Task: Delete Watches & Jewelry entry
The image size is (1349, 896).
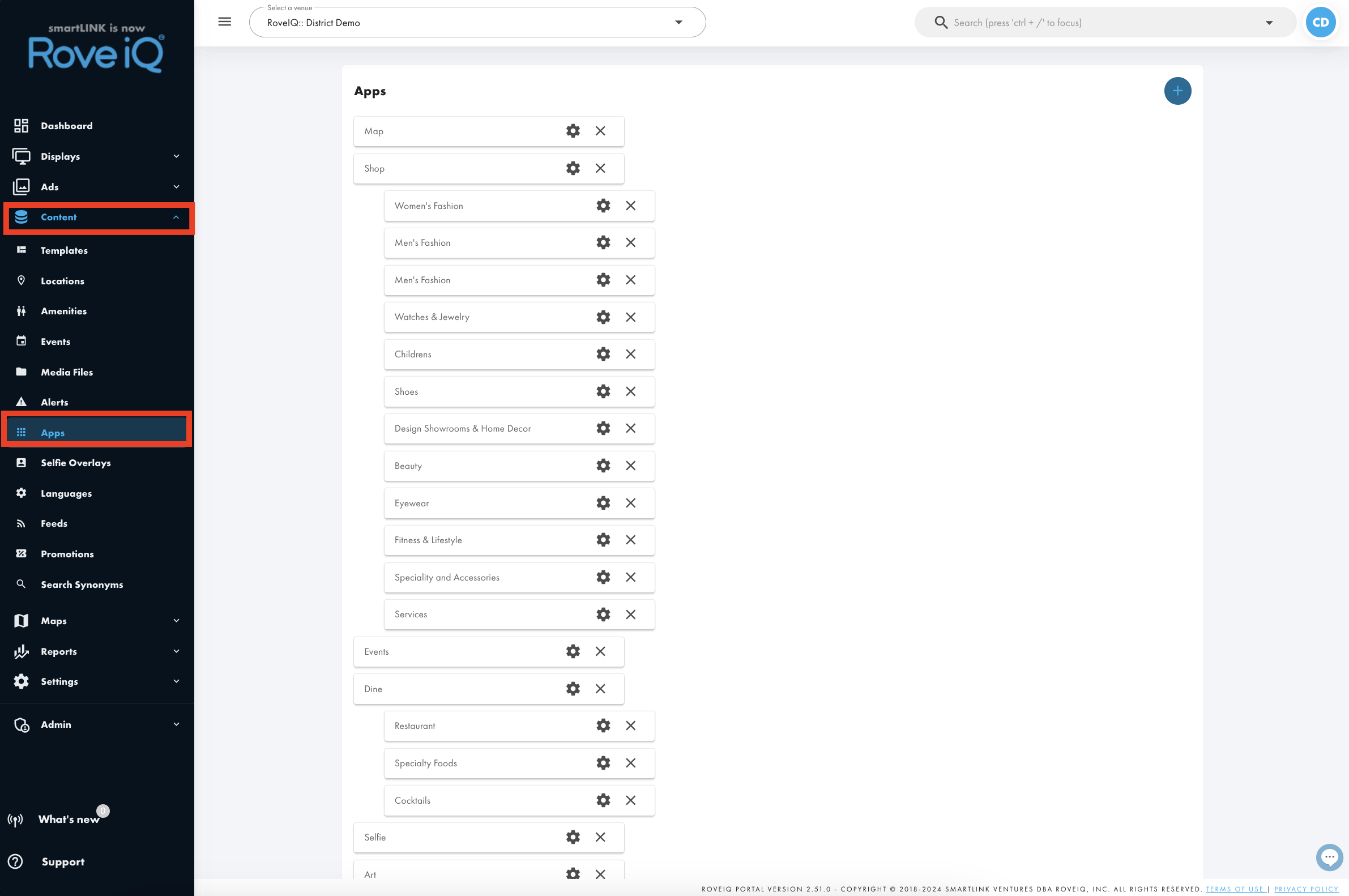Action: click(x=630, y=317)
